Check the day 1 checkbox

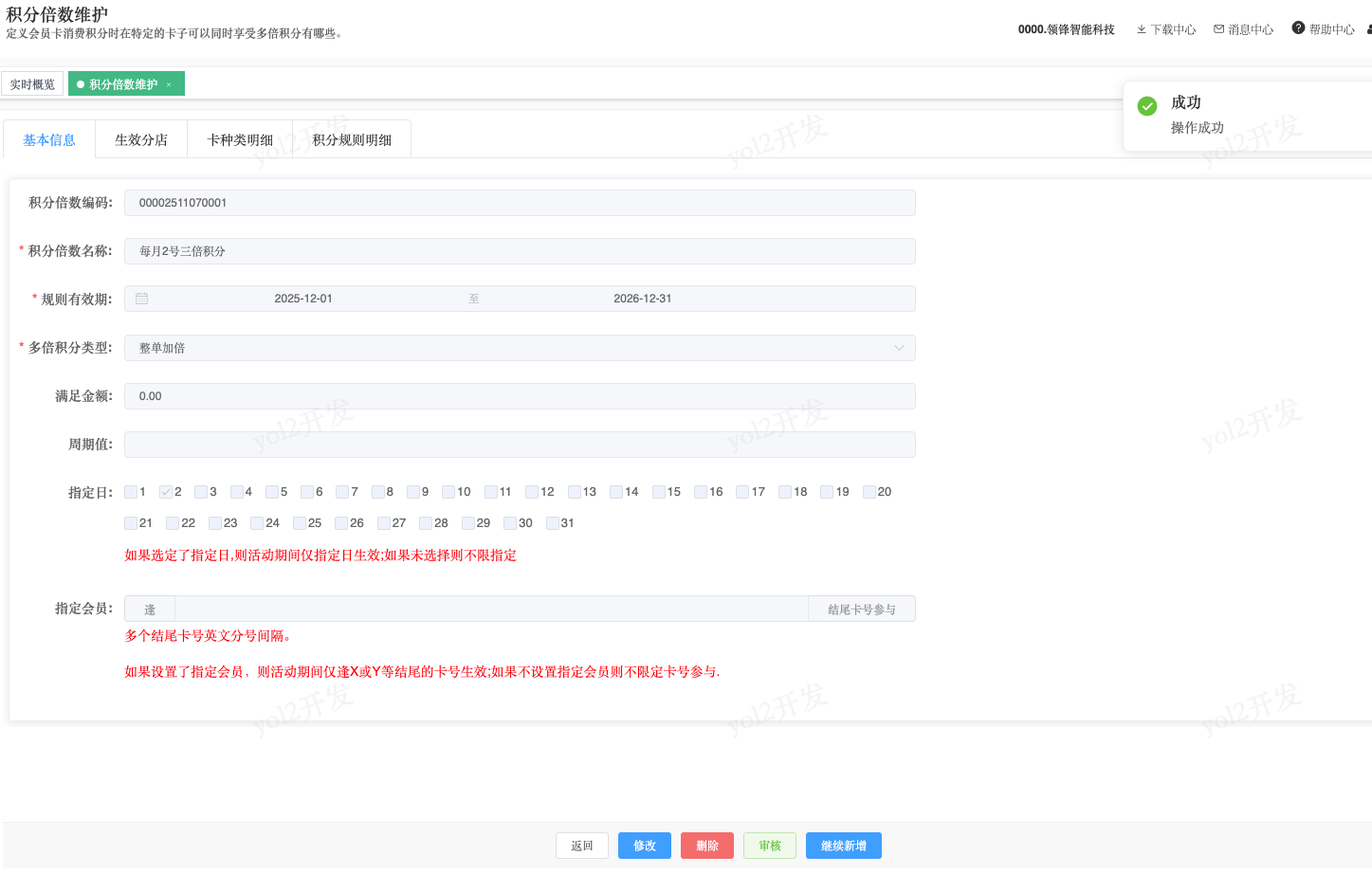[x=131, y=492]
